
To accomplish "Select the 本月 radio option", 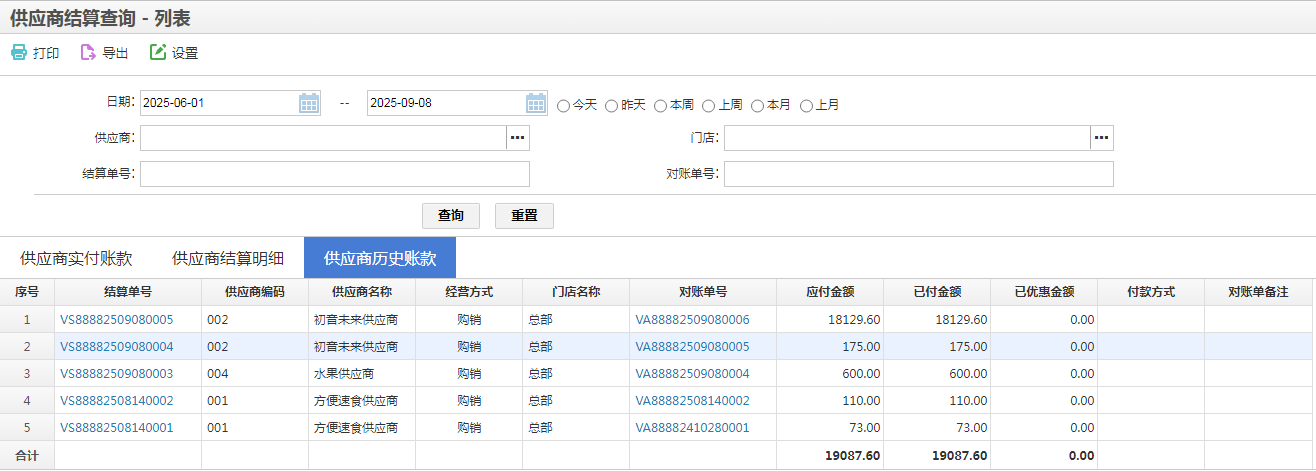I will pyautogui.click(x=758, y=105).
